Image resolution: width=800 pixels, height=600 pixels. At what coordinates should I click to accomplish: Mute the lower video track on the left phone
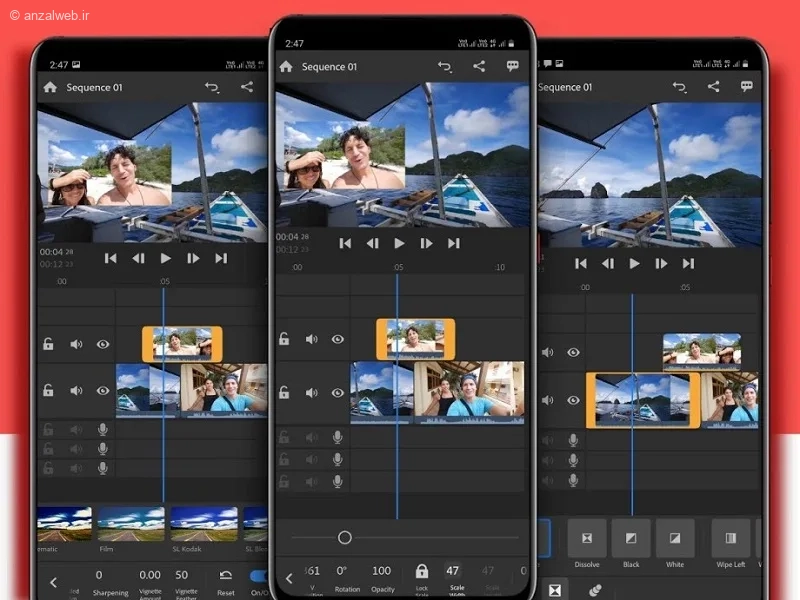[x=76, y=391]
